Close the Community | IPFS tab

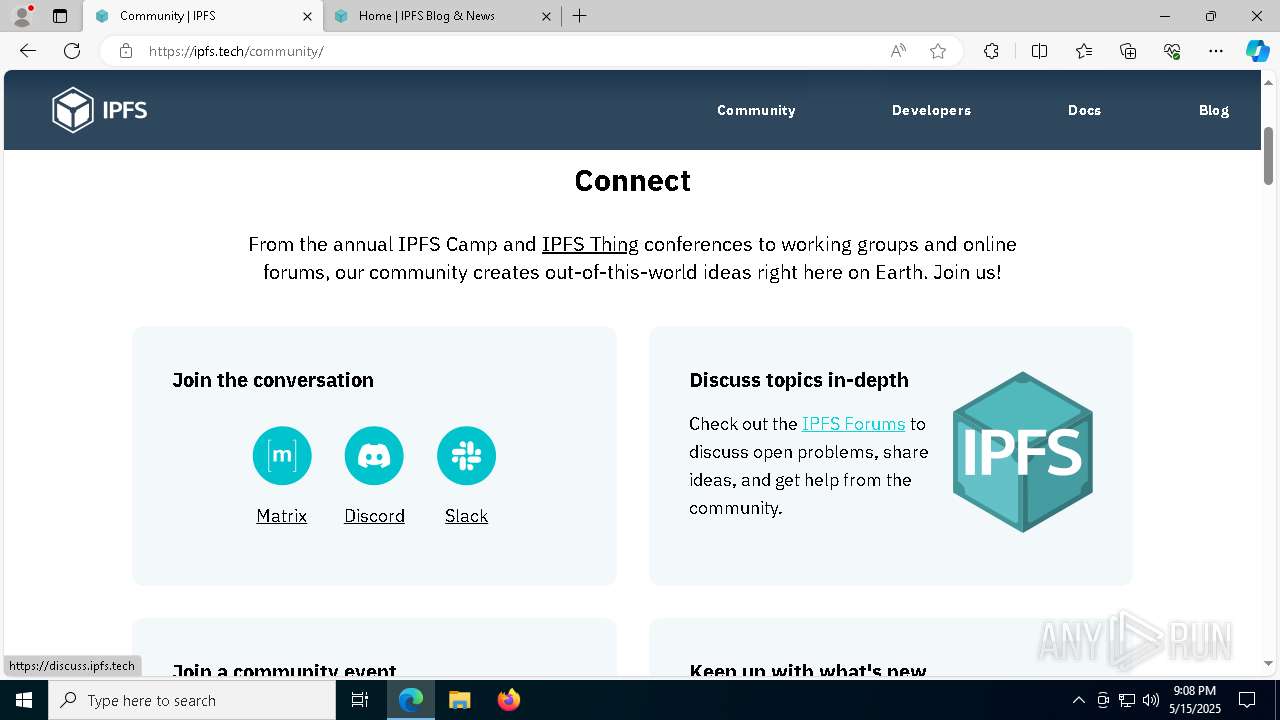(x=307, y=16)
